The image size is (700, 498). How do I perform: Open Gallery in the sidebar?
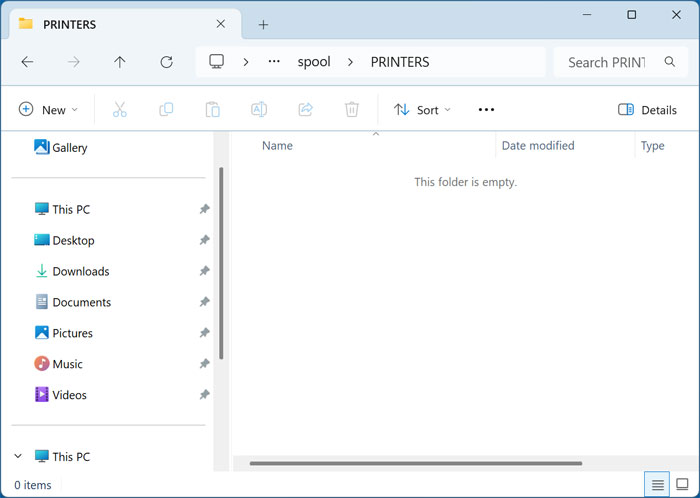coord(61,147)
